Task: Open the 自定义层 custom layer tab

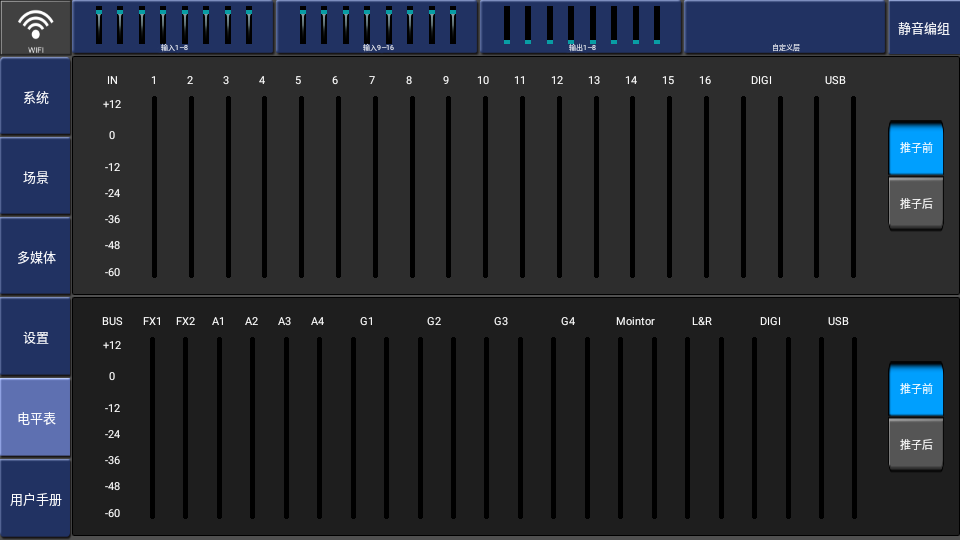Action: [x=785, y=28]
